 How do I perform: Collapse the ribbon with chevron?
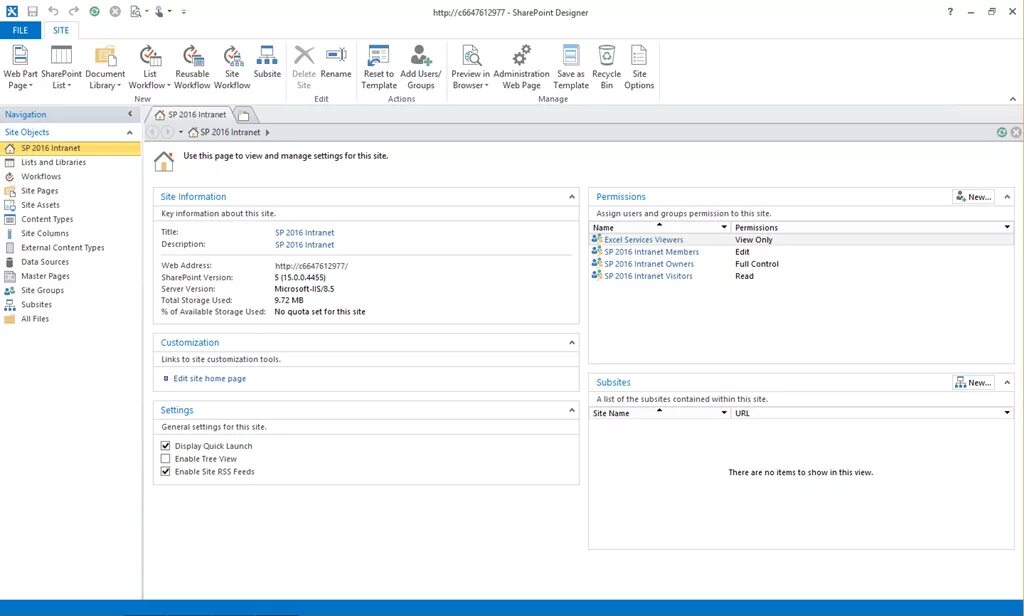point(1012,99)
